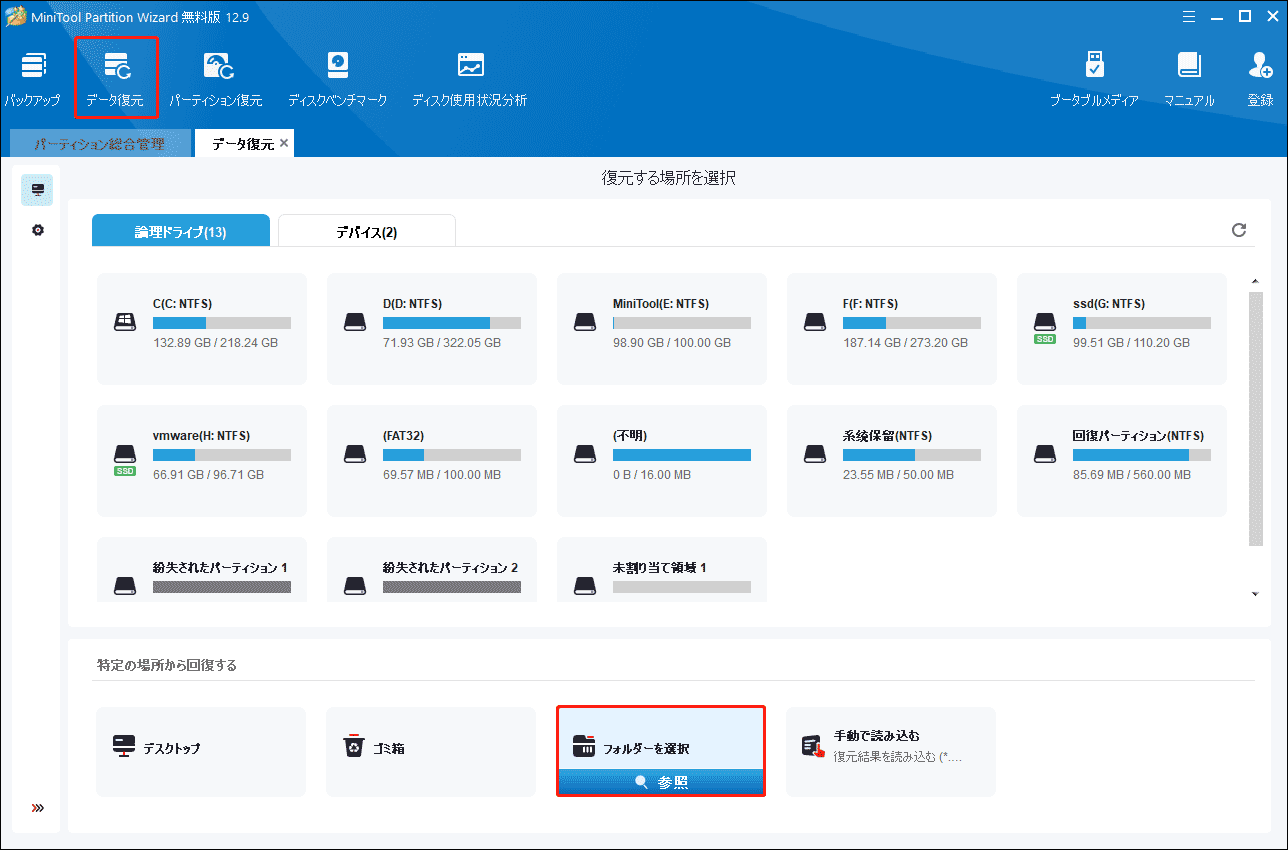Click the D(D: NTFS) drive icon

[x=355, y=322]
